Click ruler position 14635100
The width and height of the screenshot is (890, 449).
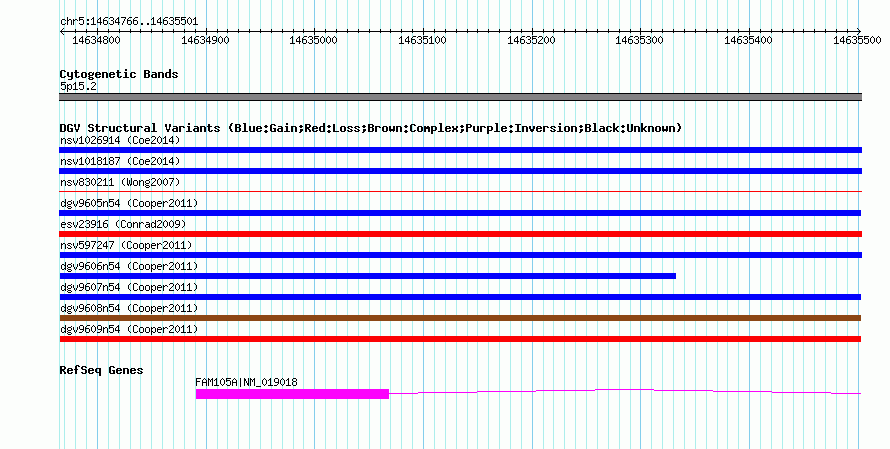point(422,40)
